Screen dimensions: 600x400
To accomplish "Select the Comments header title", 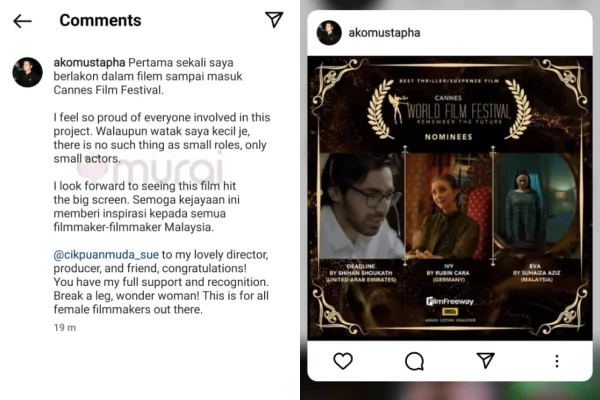I will tap(100, 20).
